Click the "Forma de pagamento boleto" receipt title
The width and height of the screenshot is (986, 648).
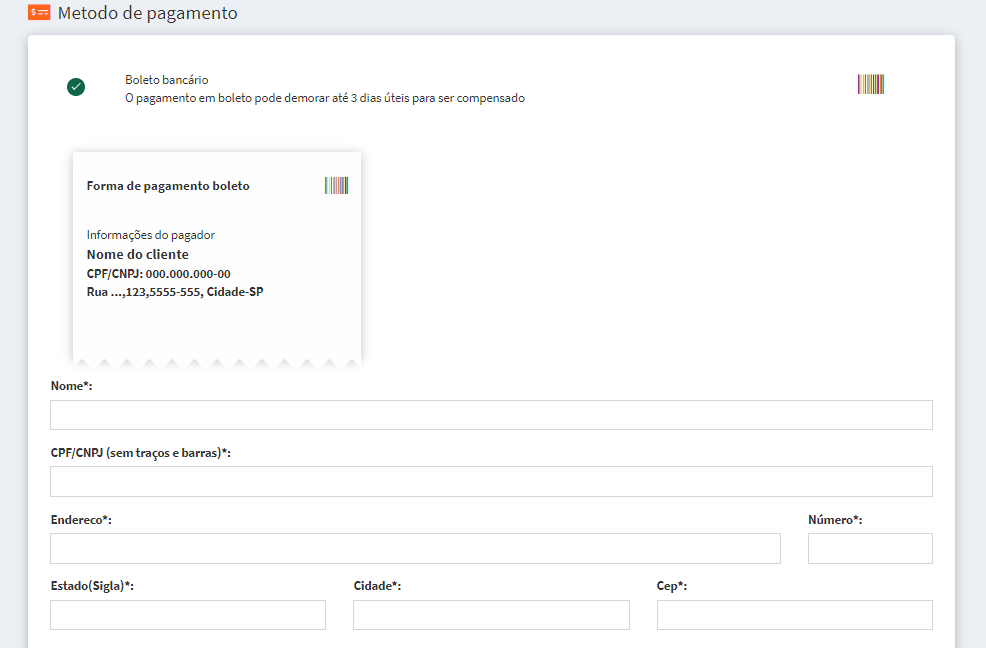pos(168,186)
